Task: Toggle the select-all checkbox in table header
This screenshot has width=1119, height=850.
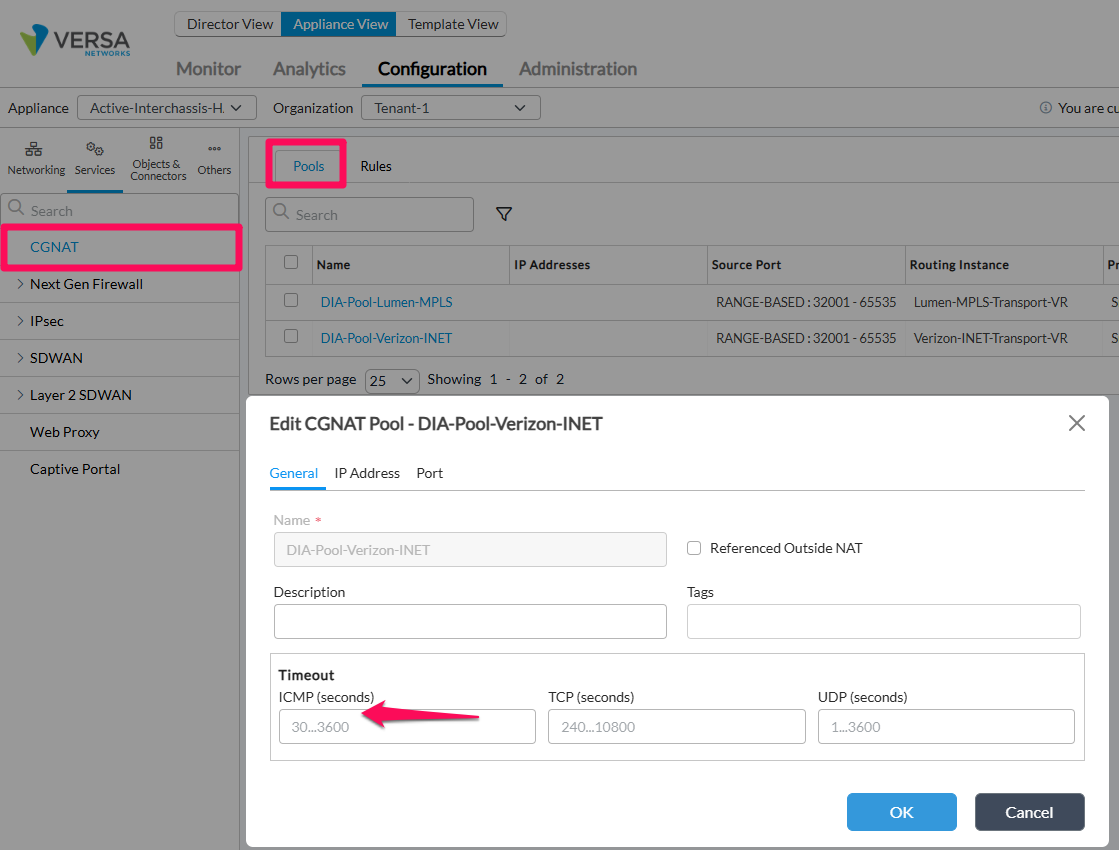Action: tap(290, 262)
